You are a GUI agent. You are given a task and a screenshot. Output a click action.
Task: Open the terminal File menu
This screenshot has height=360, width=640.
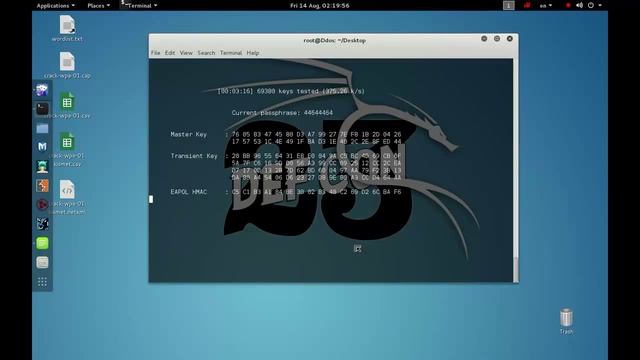[156, 53]
